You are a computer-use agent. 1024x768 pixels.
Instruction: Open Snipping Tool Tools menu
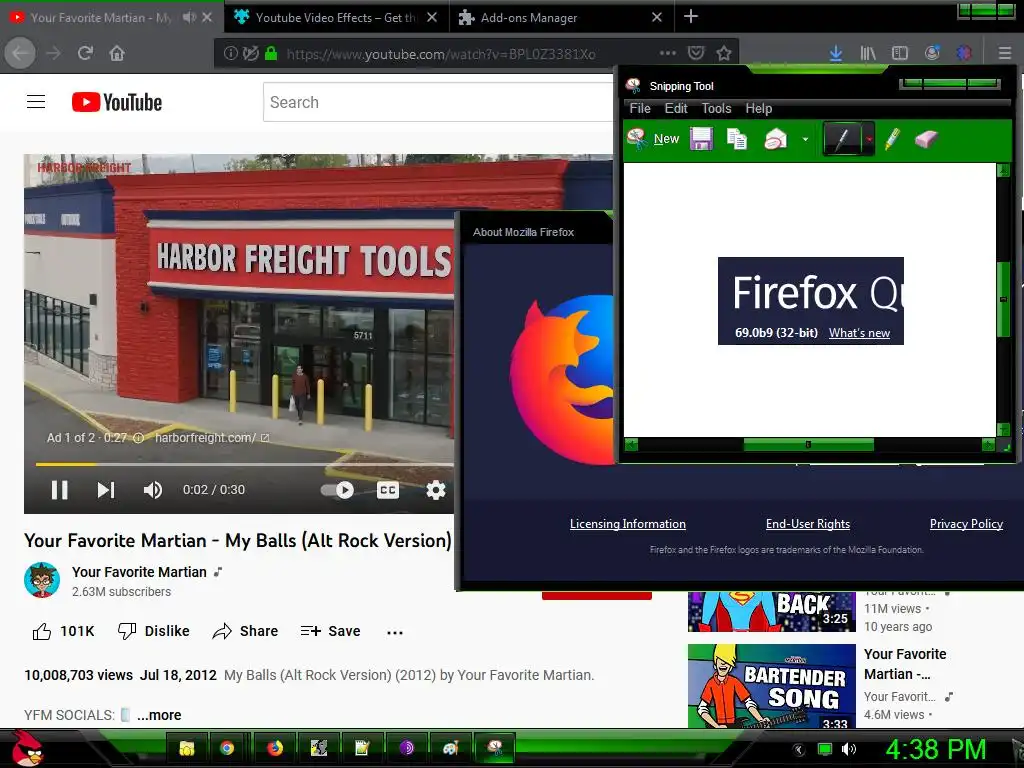(x=716, y=108)
